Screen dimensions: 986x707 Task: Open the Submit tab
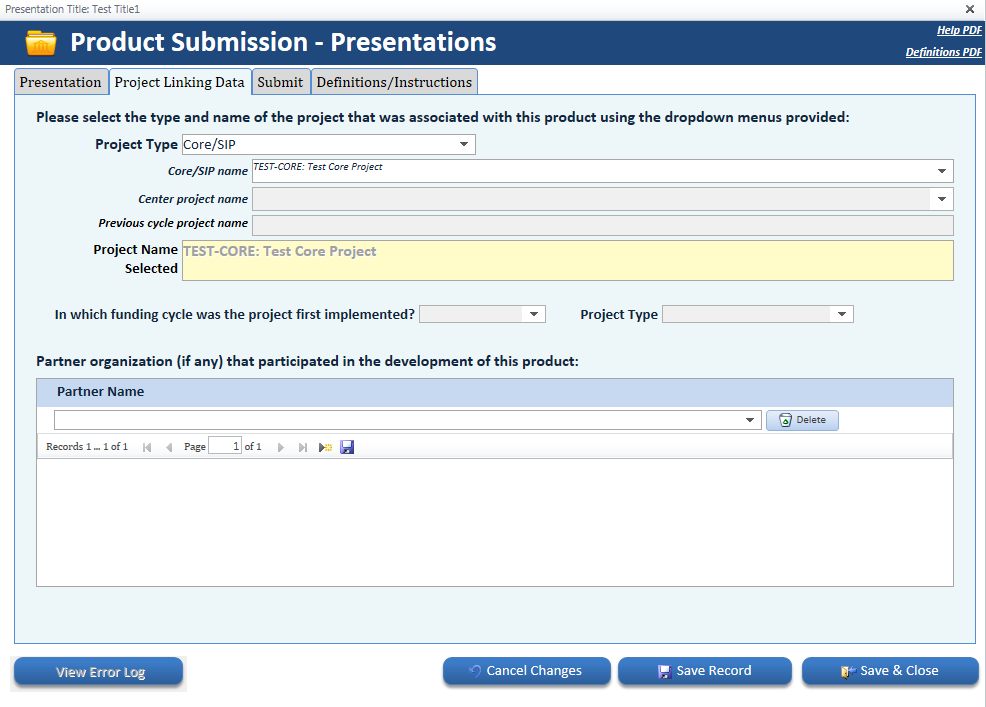[x=280, y=82]
